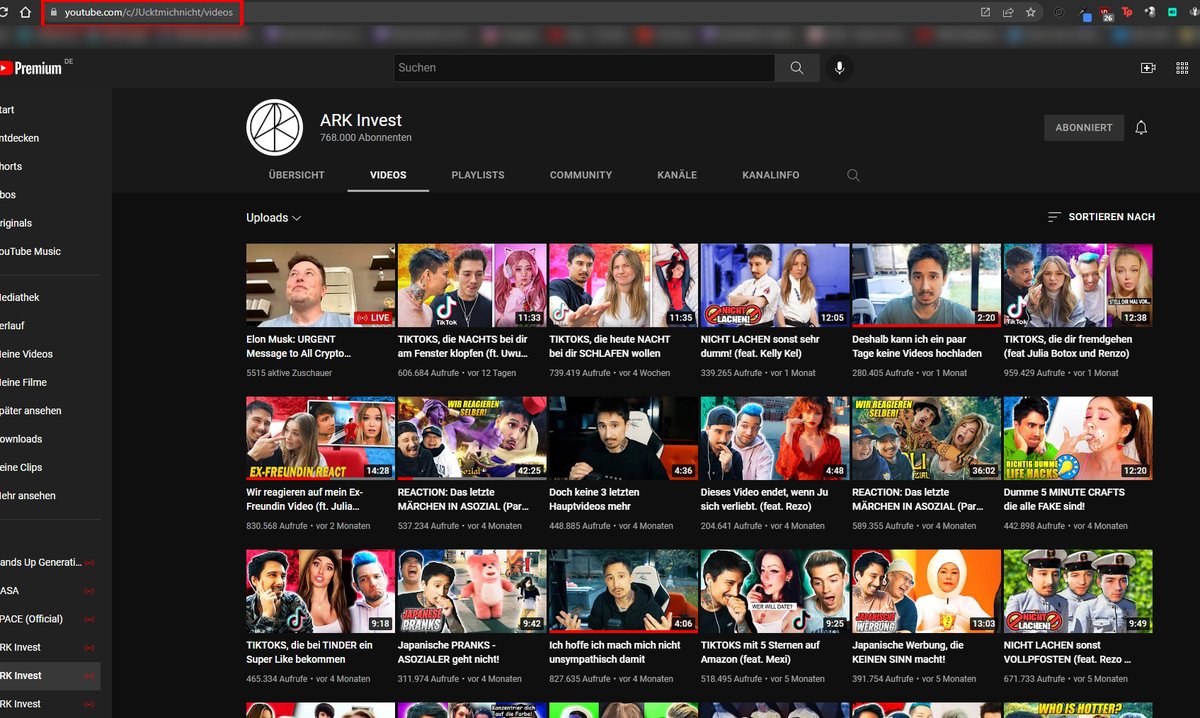Click the browser home icon
This screenshot has width=1200, height=718.
26,12
